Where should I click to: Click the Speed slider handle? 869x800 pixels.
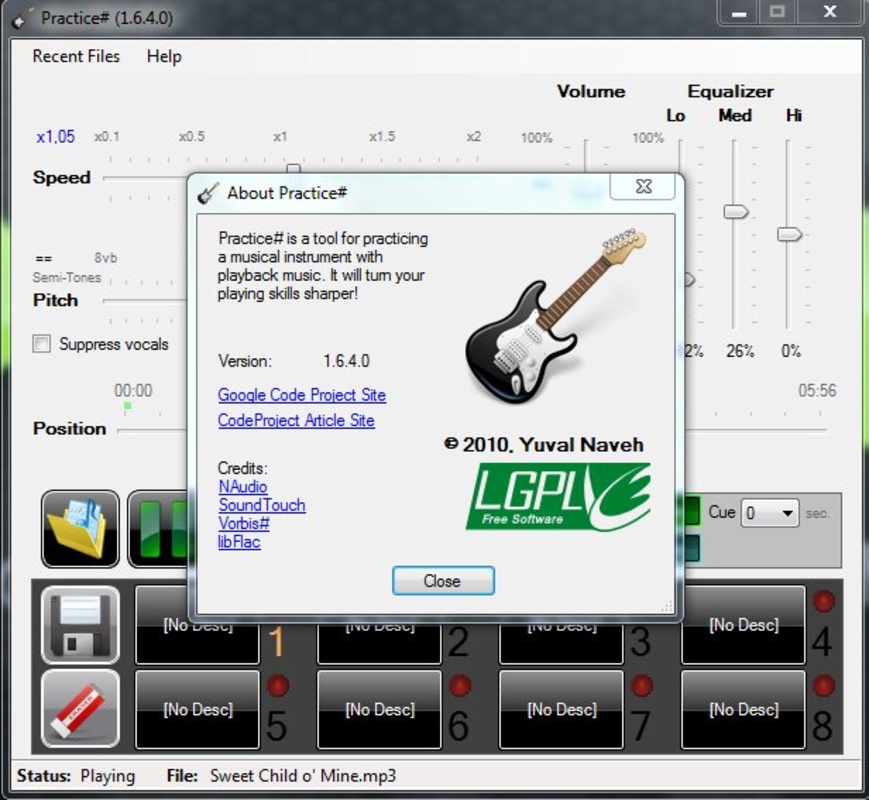(293, 168)
